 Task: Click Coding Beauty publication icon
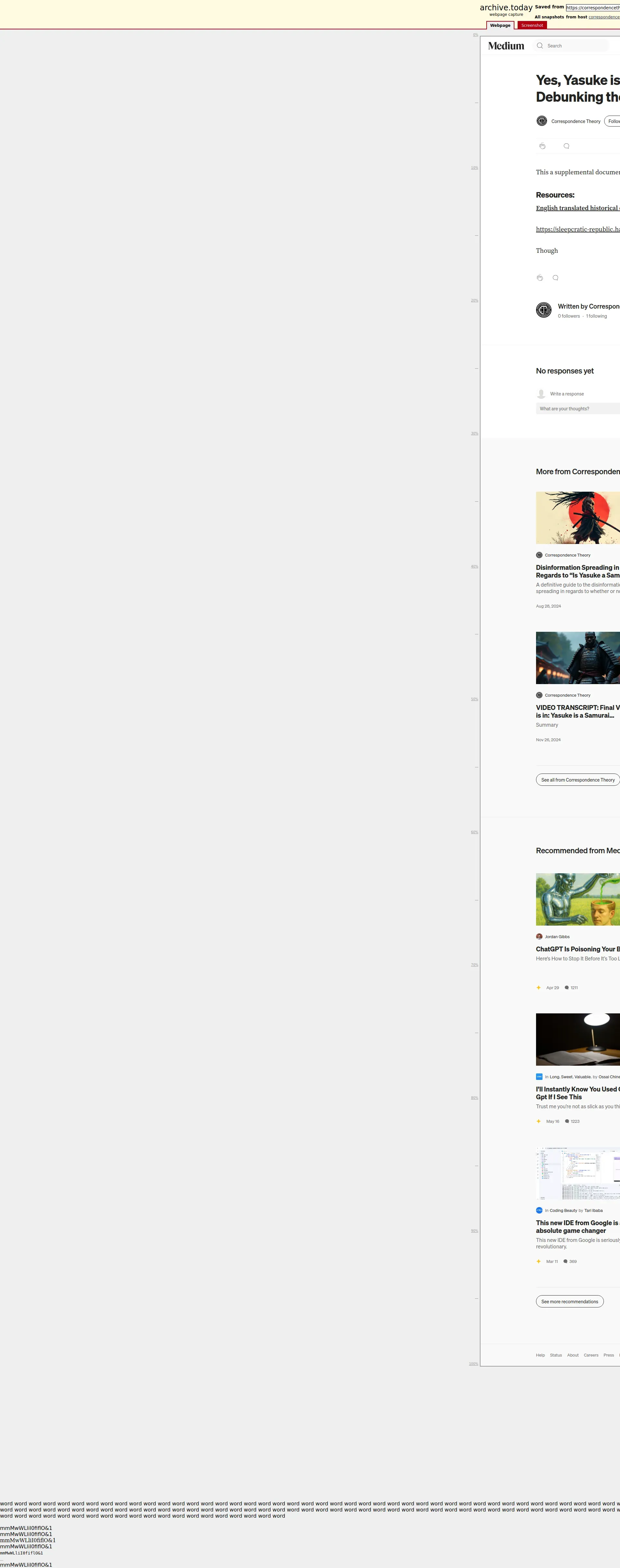pyautogui.click(x=539, y=1210)
